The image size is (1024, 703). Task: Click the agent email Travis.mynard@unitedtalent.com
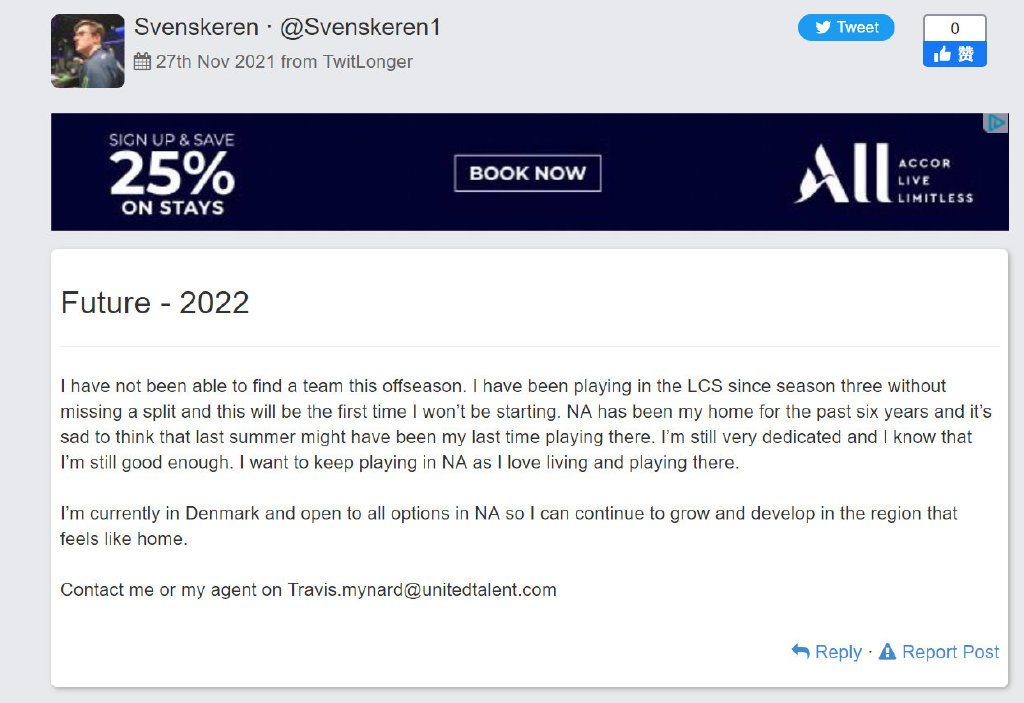pyautogui.click(x=422, y=590)
